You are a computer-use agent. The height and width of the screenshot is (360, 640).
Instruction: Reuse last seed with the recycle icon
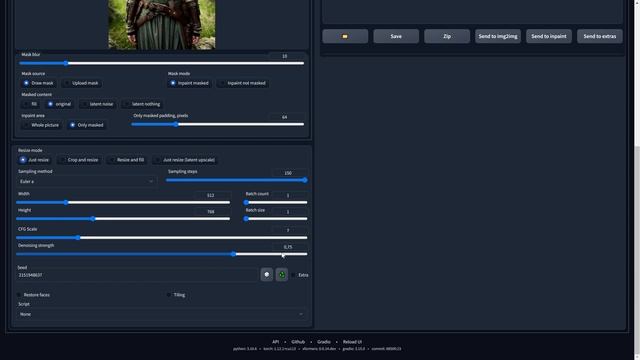coord(282,275)
